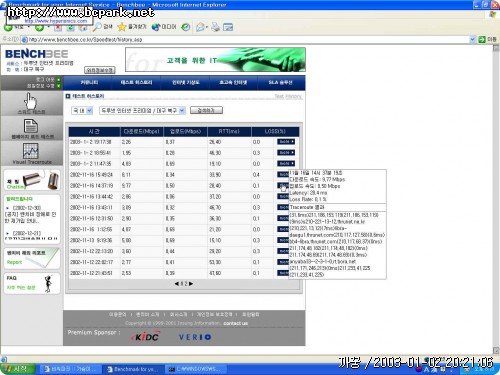This screenshot has height=375, width=500.
Task: Click the vertical scrollbar up arrow
Action: click(496, 48)
